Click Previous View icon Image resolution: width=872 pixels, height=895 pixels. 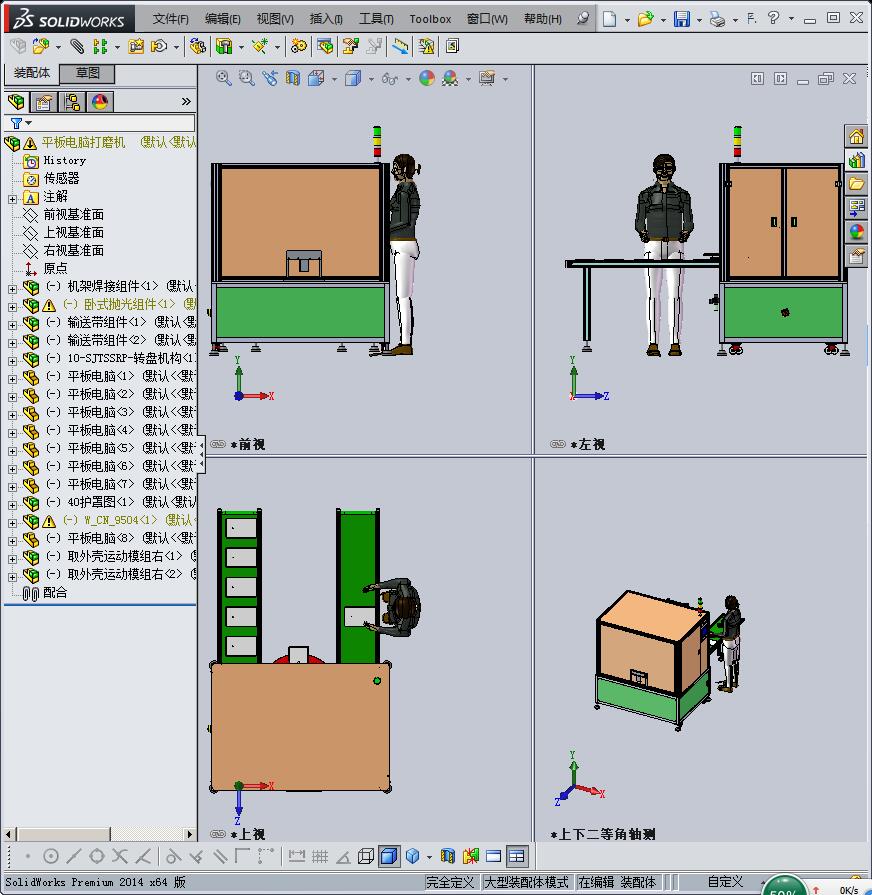pyautogui.click(x=270, y=78)
